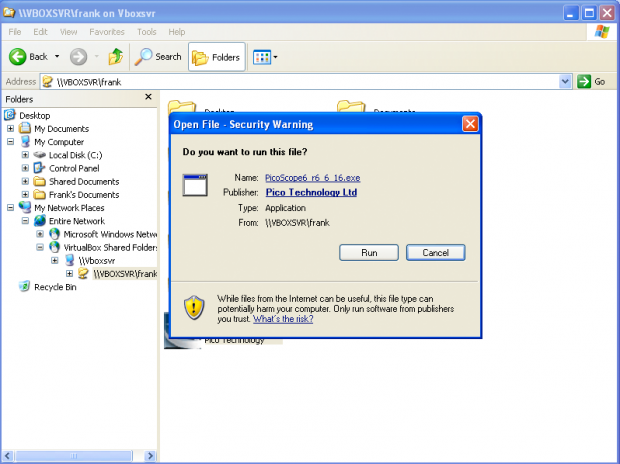This screenshot has width=620, height=464.
Task: Open the Tools menu
Action: (x=147, y=32)
